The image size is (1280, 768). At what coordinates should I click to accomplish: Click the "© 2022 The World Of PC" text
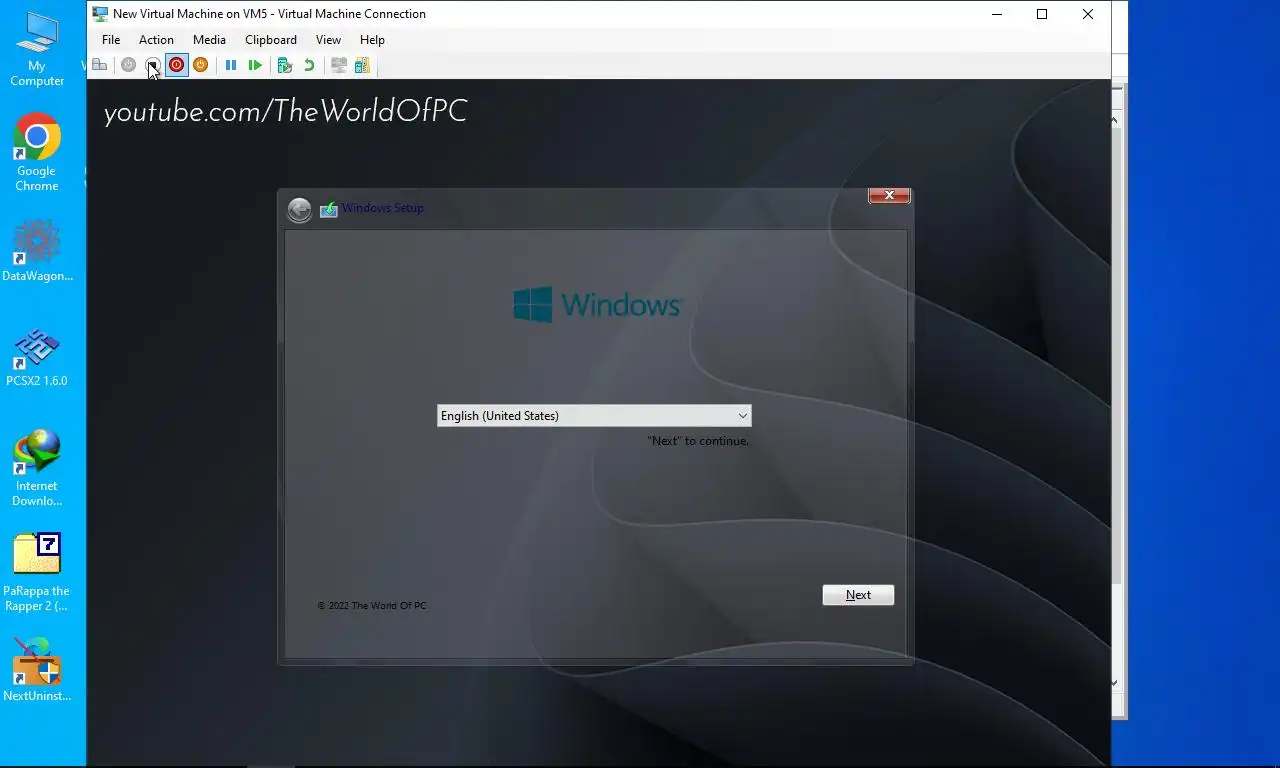(x=372, y=606)
